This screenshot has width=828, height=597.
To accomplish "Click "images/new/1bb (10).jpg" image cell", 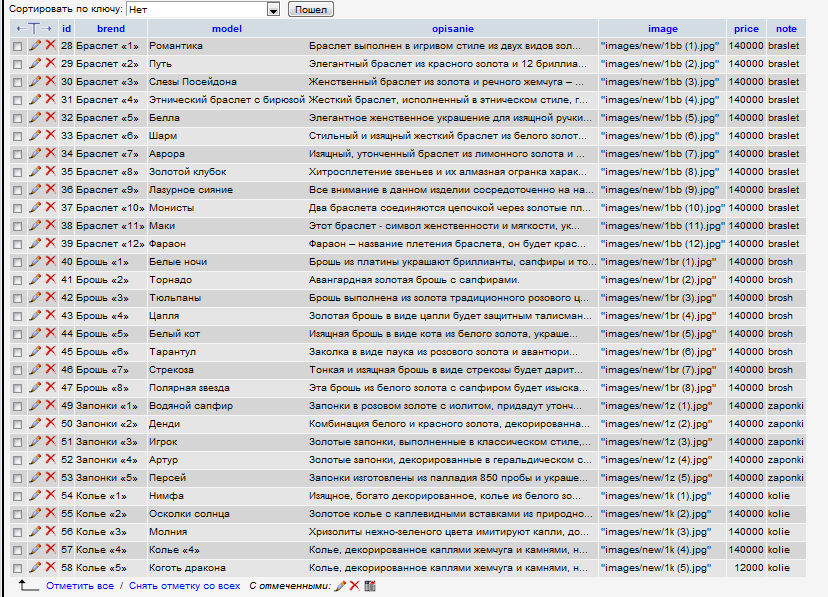I will (x=663, y=207).
